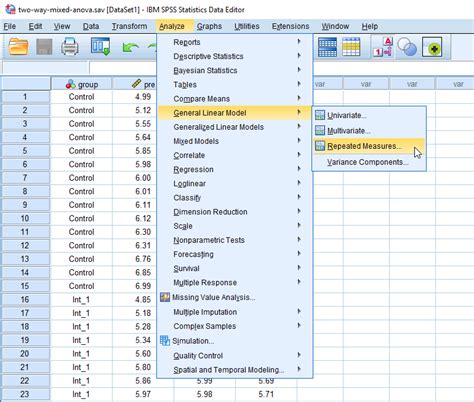Click the Save file toolbar icon
The image size is (474, 402).
(44, 47)
